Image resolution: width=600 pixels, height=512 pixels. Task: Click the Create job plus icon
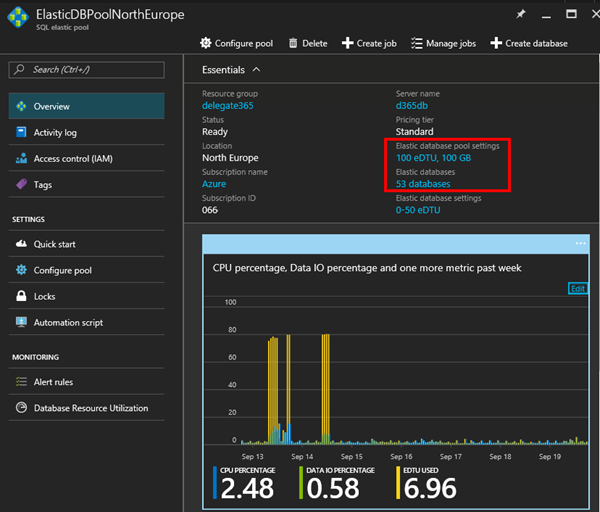coord(348,43)
